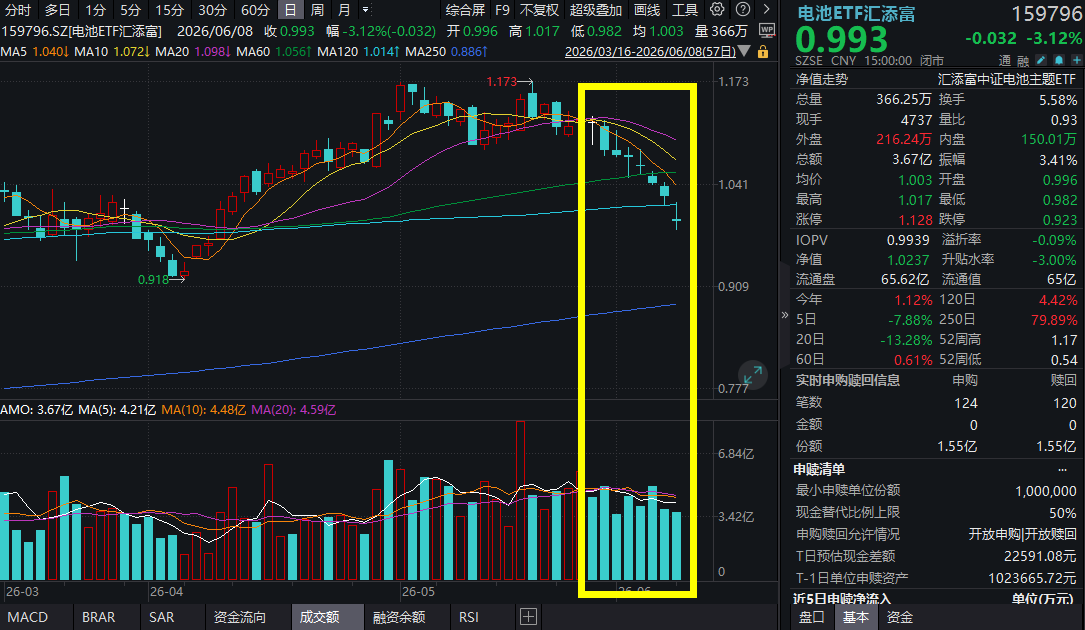
Task: Open the chart settings gear icon
Action: pos(717,10)
